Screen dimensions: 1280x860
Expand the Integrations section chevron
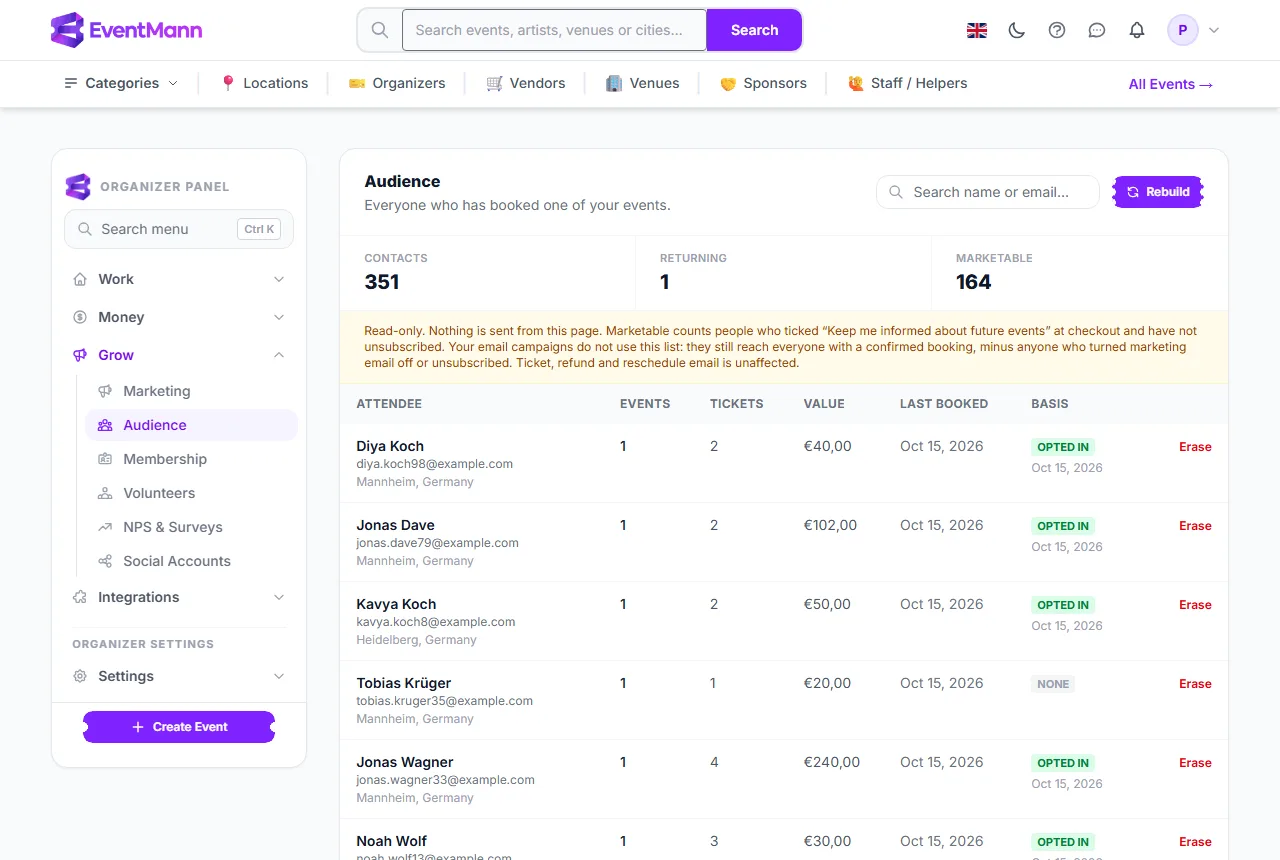click(x=279, y=597)
